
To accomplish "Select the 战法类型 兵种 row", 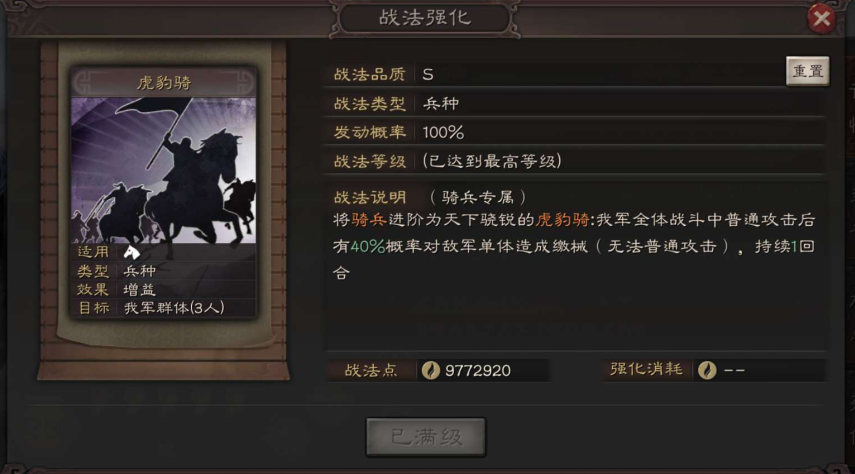I will [x=575, y=103].
